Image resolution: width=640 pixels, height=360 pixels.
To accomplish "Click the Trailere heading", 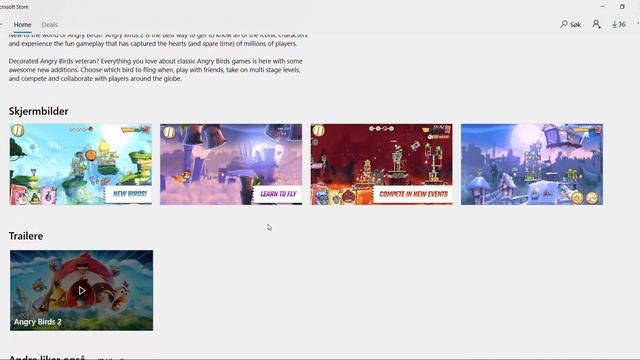I will [x=26, y=236].
